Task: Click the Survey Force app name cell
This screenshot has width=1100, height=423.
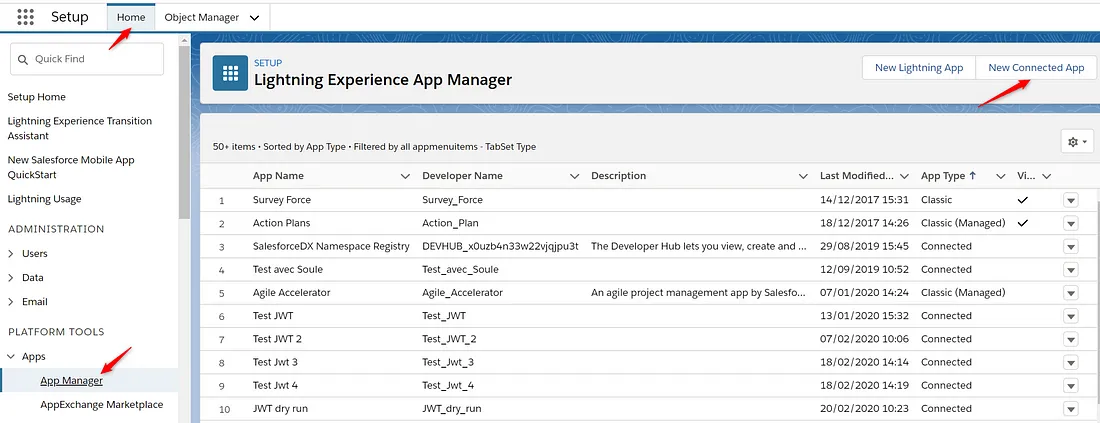Action: [x=281, y=200]
